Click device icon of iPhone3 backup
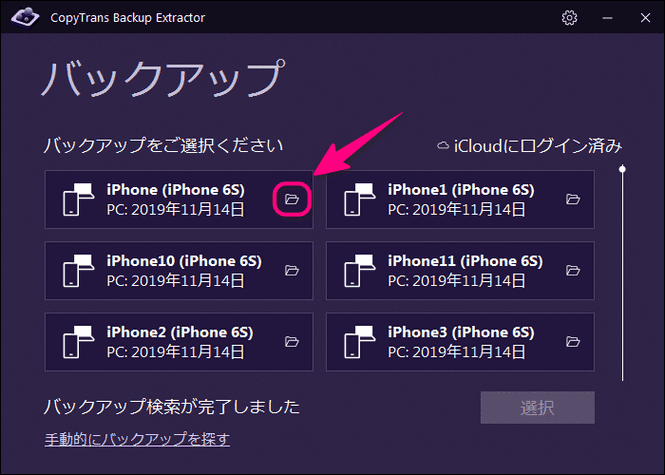665x475 pixels. coord(360,342)
